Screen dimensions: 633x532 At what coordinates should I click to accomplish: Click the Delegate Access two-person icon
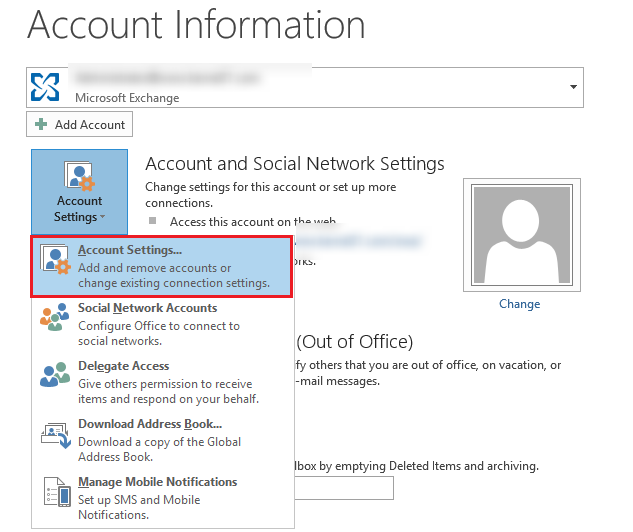tap(54, 375)
